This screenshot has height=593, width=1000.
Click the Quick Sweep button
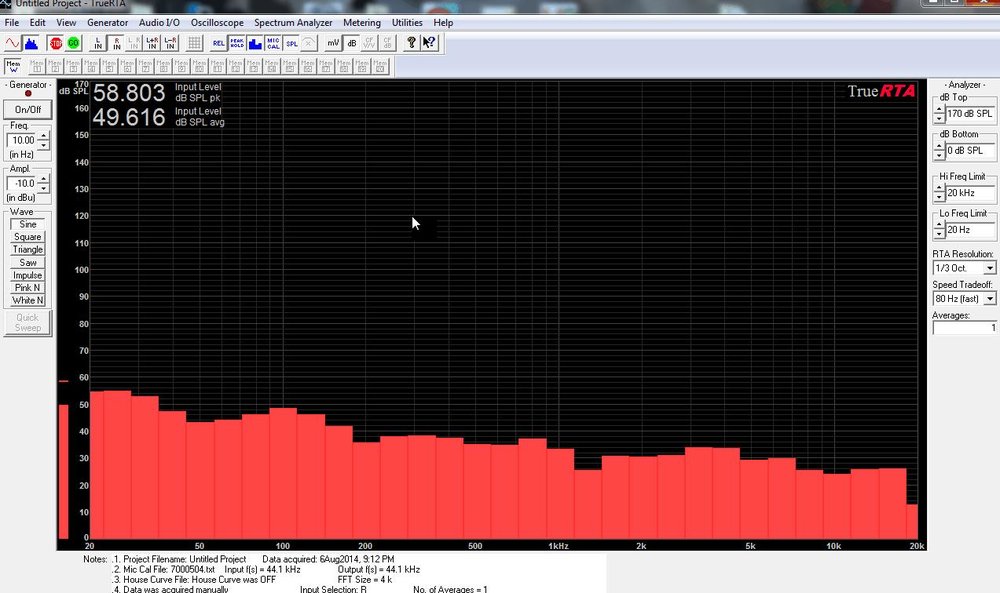(x=27, y=323)
